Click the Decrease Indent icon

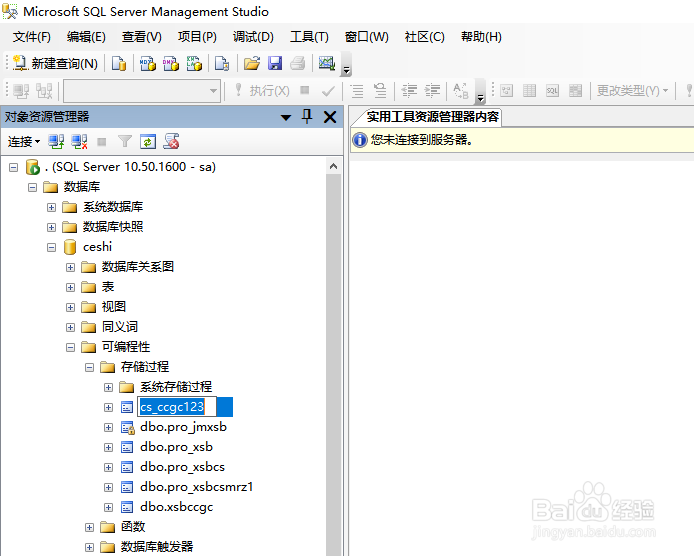pos(409,91)
